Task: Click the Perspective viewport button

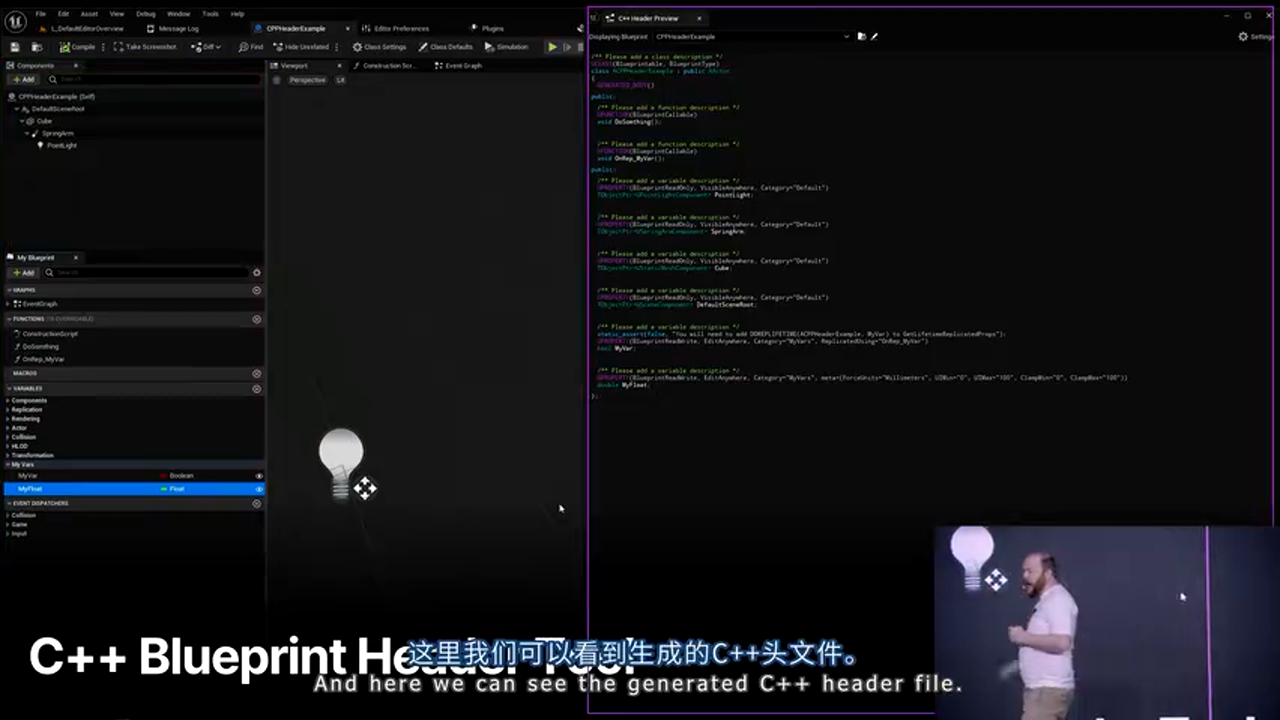Action: [x=306, y=80]
